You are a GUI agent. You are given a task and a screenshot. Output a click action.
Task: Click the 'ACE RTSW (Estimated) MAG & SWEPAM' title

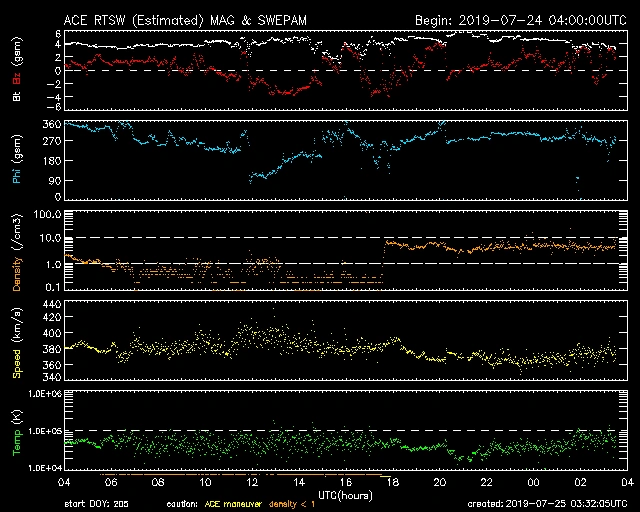(185, 20)
